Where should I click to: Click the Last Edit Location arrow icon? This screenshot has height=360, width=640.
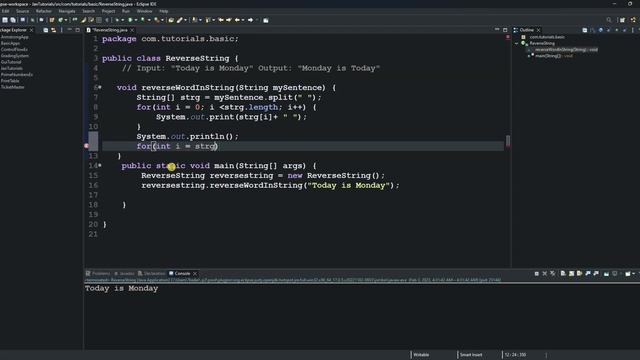click(x=221, y=20)
